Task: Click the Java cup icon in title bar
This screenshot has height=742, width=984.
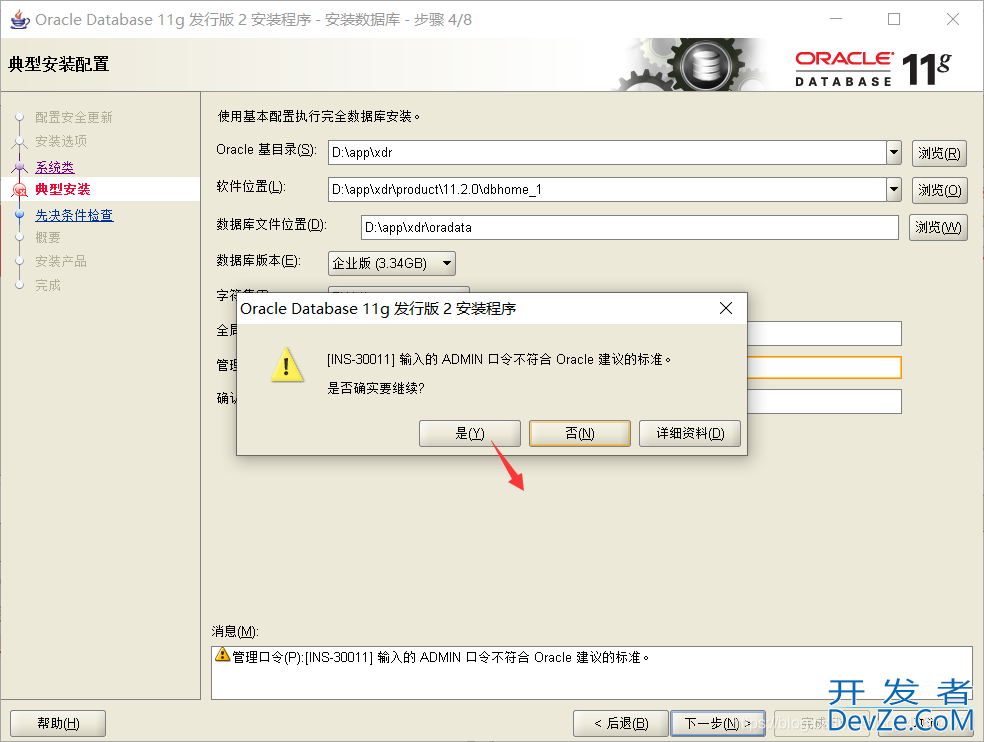Action: pyautogui.click(x=19, y=19)
